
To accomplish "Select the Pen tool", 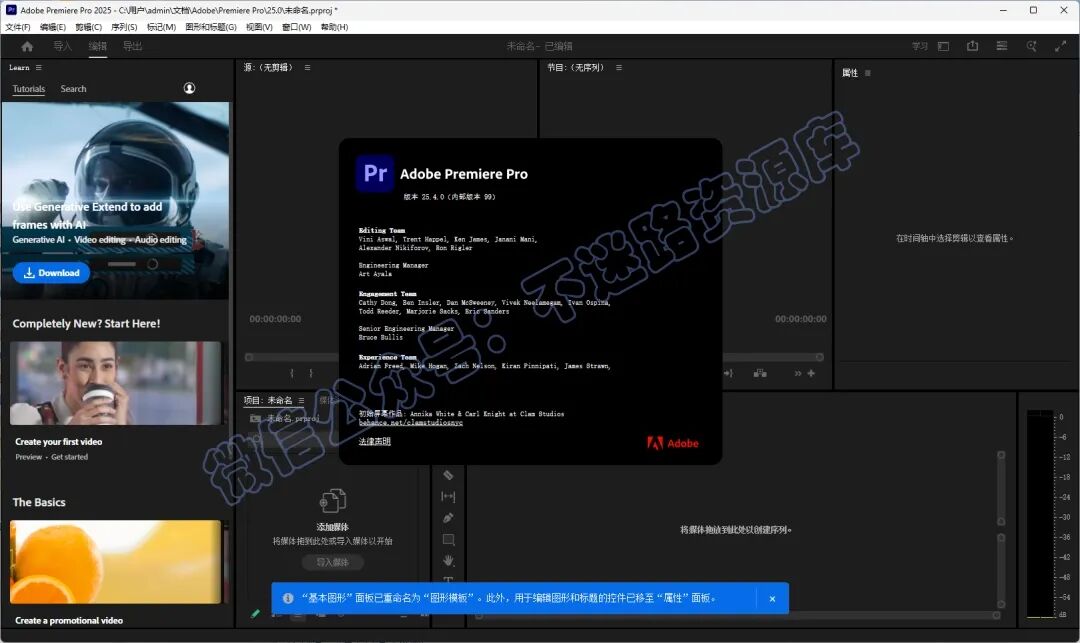I will tap(448, 518).
